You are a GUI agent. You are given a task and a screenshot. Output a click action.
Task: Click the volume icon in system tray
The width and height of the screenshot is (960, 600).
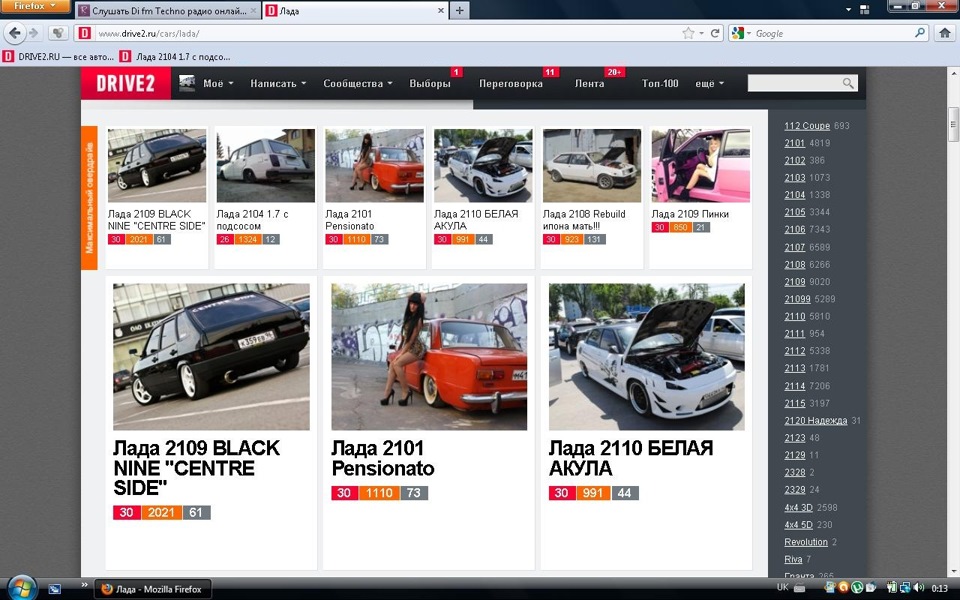coord(918,588)
